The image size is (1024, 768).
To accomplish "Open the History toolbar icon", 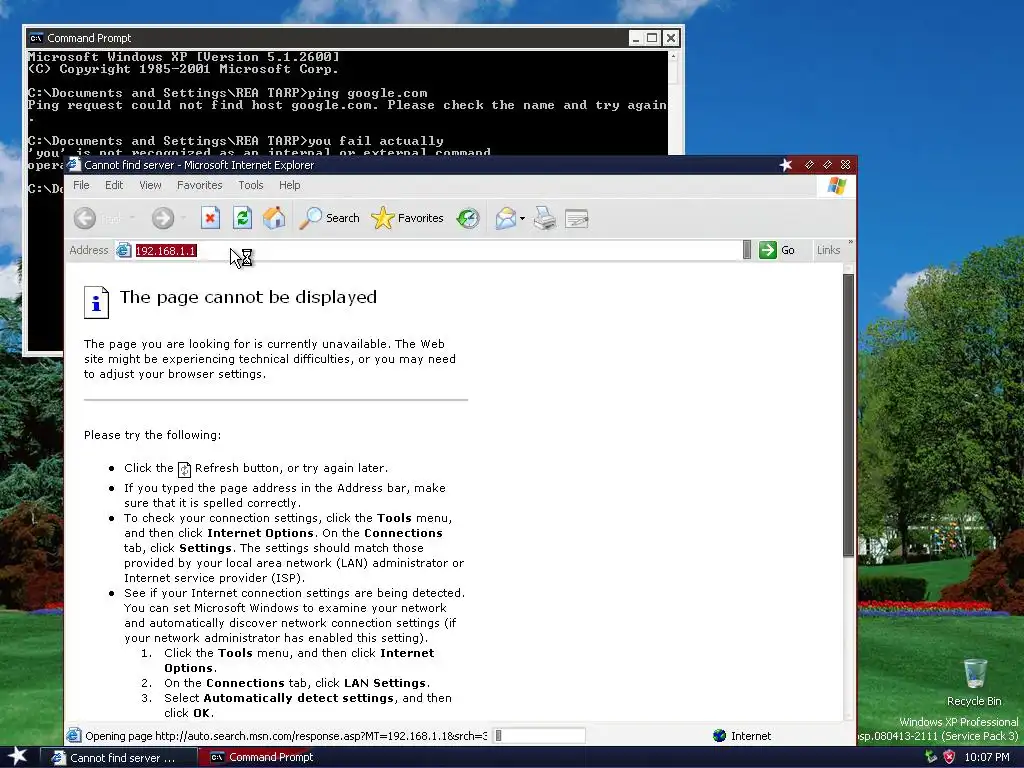I will tap(468, 218).
